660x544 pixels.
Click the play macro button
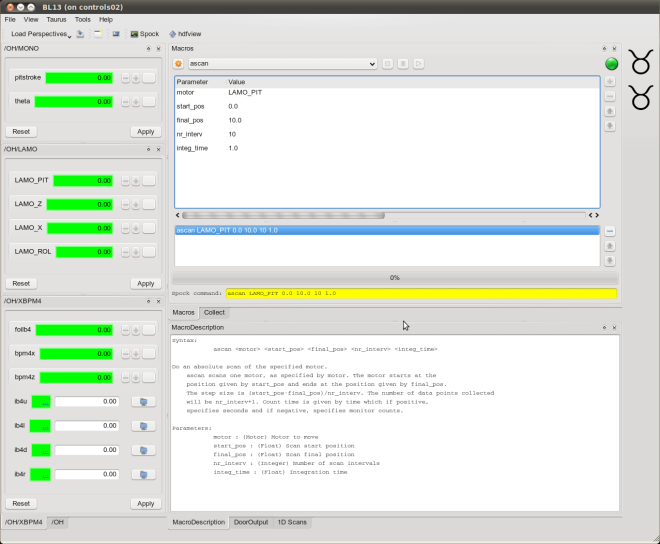(x=418, y=64)
